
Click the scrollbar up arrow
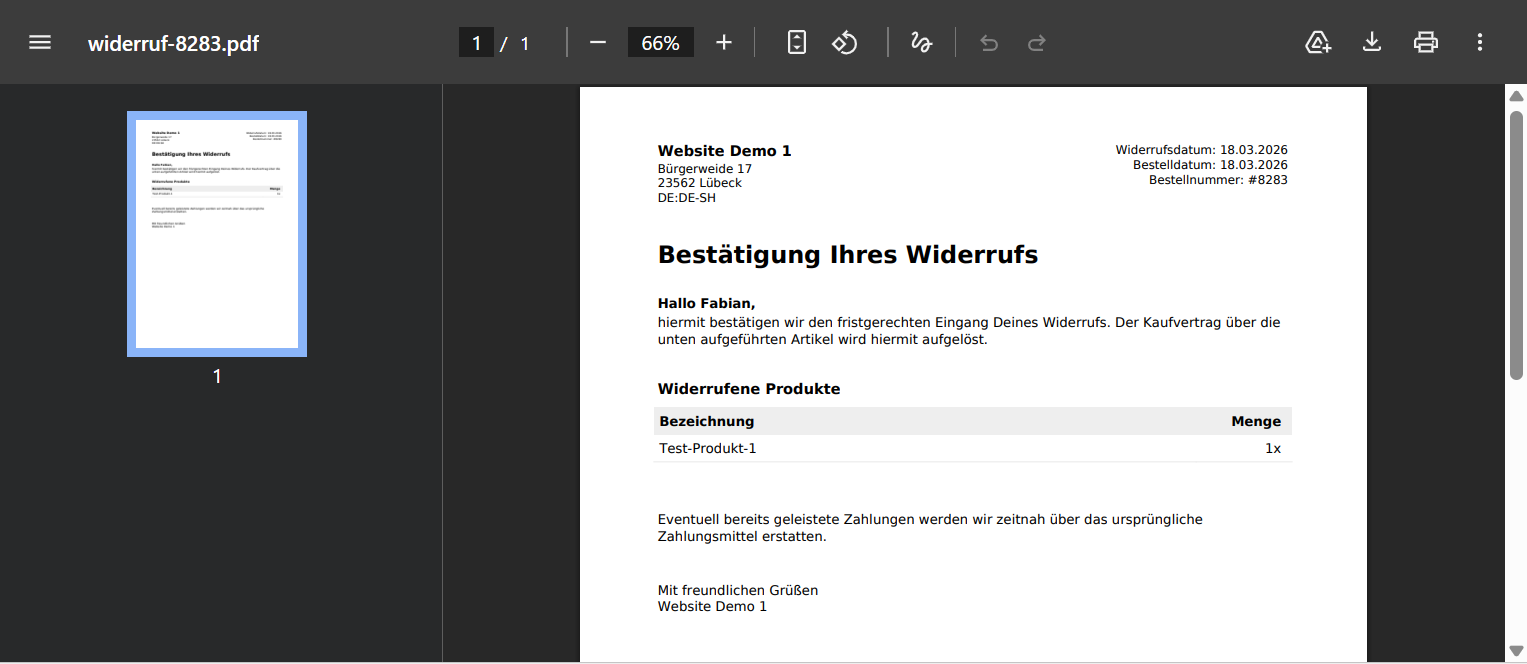tap(1516, 96)
